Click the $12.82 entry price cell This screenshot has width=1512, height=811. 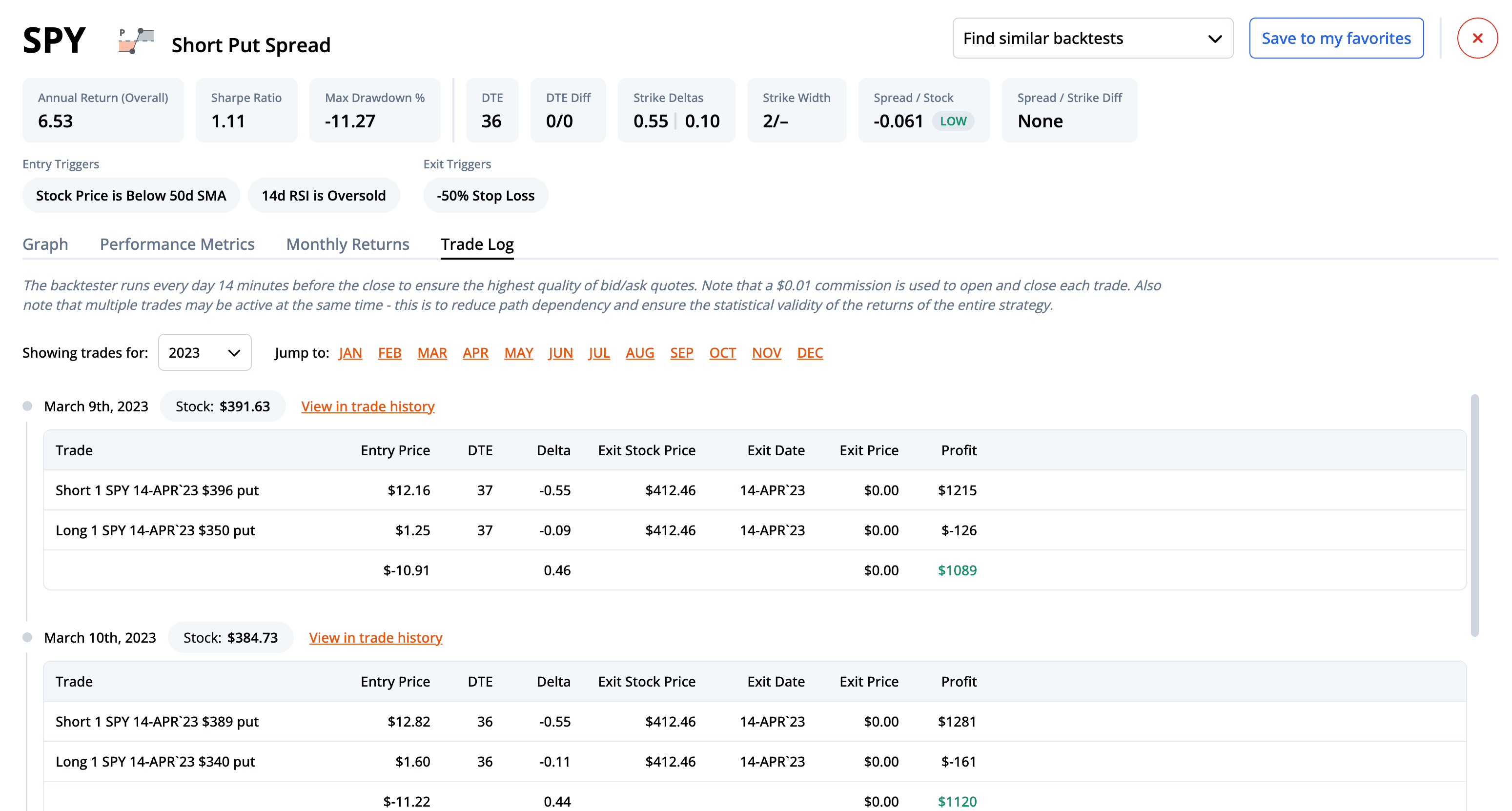409,721
